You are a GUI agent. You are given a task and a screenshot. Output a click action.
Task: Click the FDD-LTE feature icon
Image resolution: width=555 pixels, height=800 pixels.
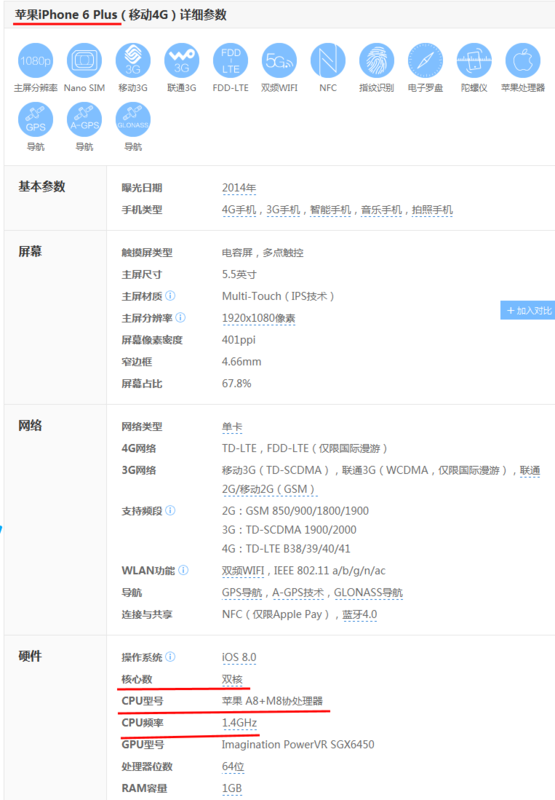tap(231, 61)
